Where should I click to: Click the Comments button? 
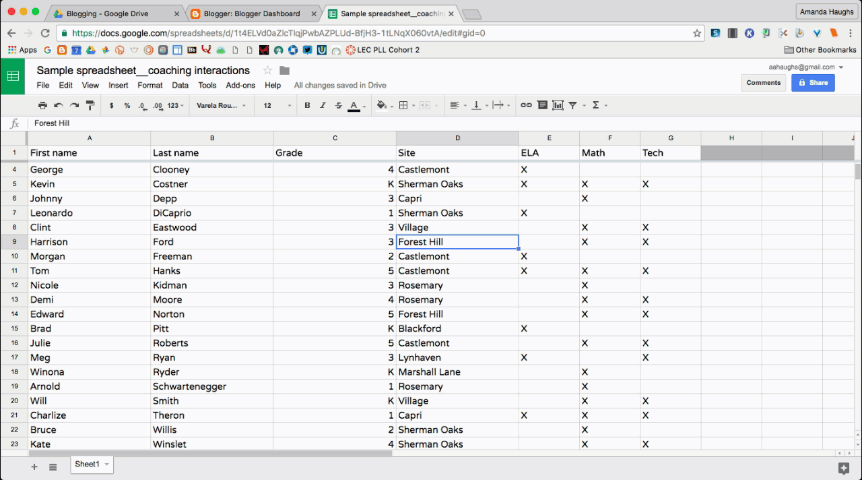pos(763,82)
